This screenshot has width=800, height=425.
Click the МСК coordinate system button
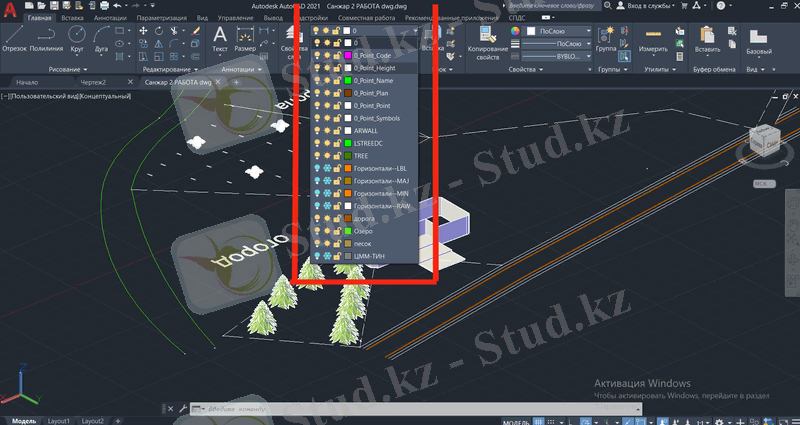(764, 184)
